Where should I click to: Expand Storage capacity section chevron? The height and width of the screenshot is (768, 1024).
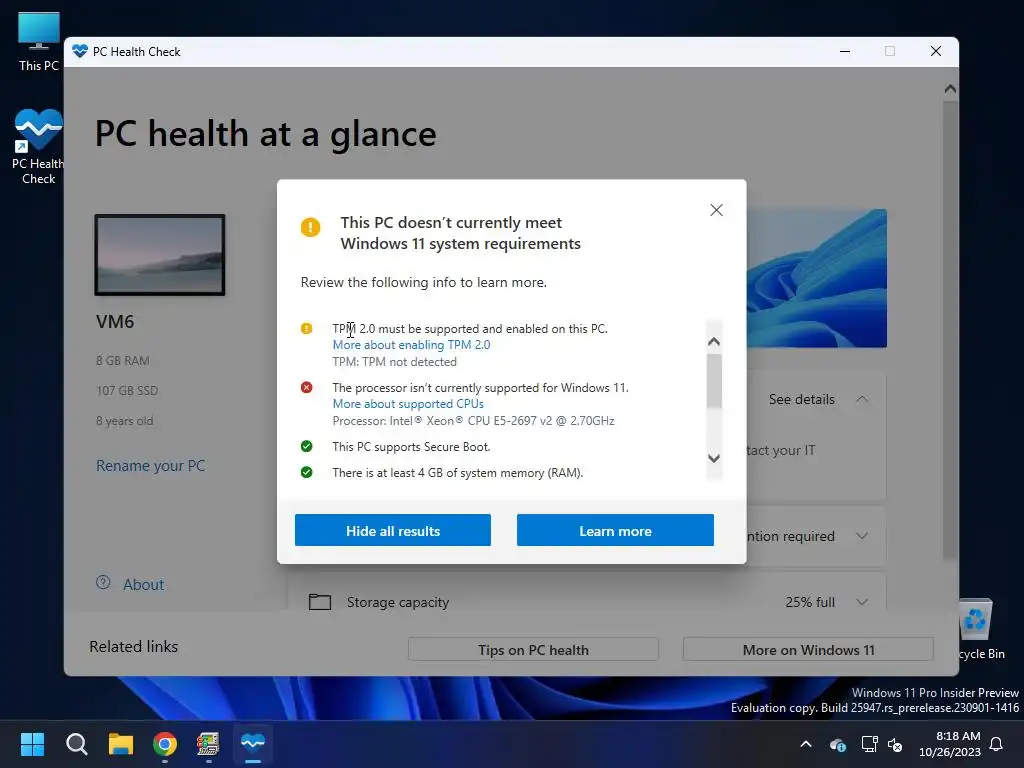click(862, 602)
